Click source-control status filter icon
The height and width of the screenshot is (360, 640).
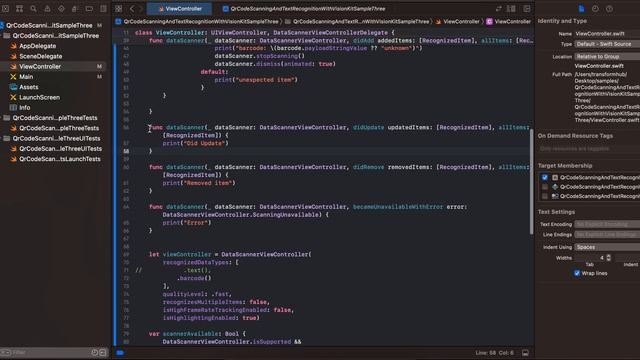(x=102, y=352)
